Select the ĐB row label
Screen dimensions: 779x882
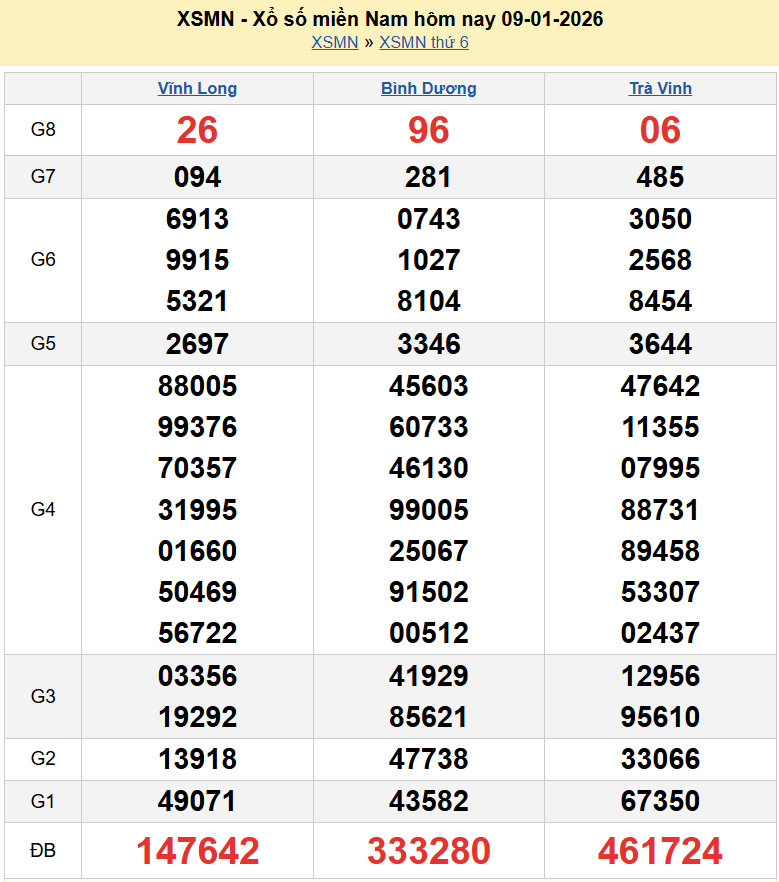click(x=43, y=851)
